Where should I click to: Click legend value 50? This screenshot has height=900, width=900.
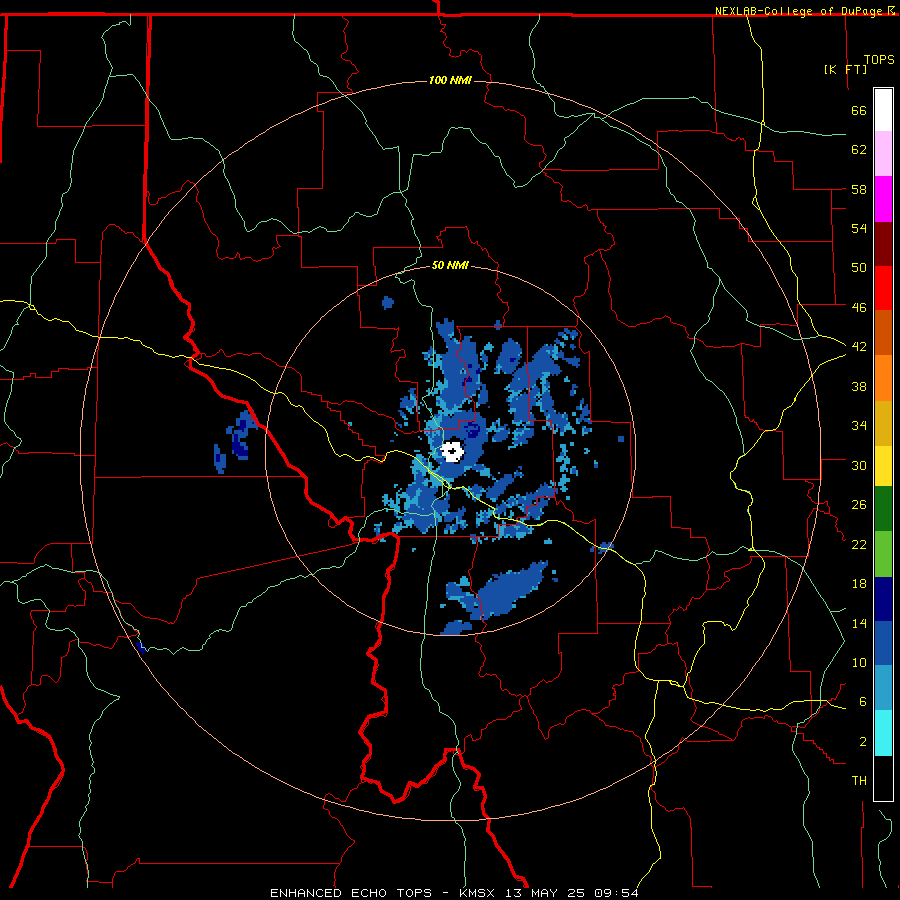coord(859,267)
